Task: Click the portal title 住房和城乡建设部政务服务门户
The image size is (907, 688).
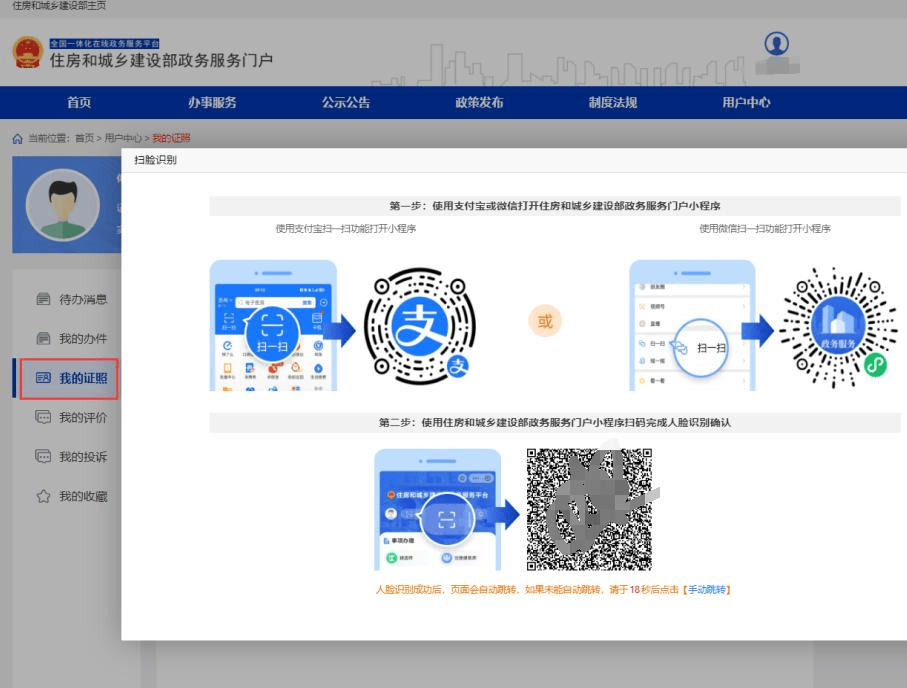Action: coord(161,60)
